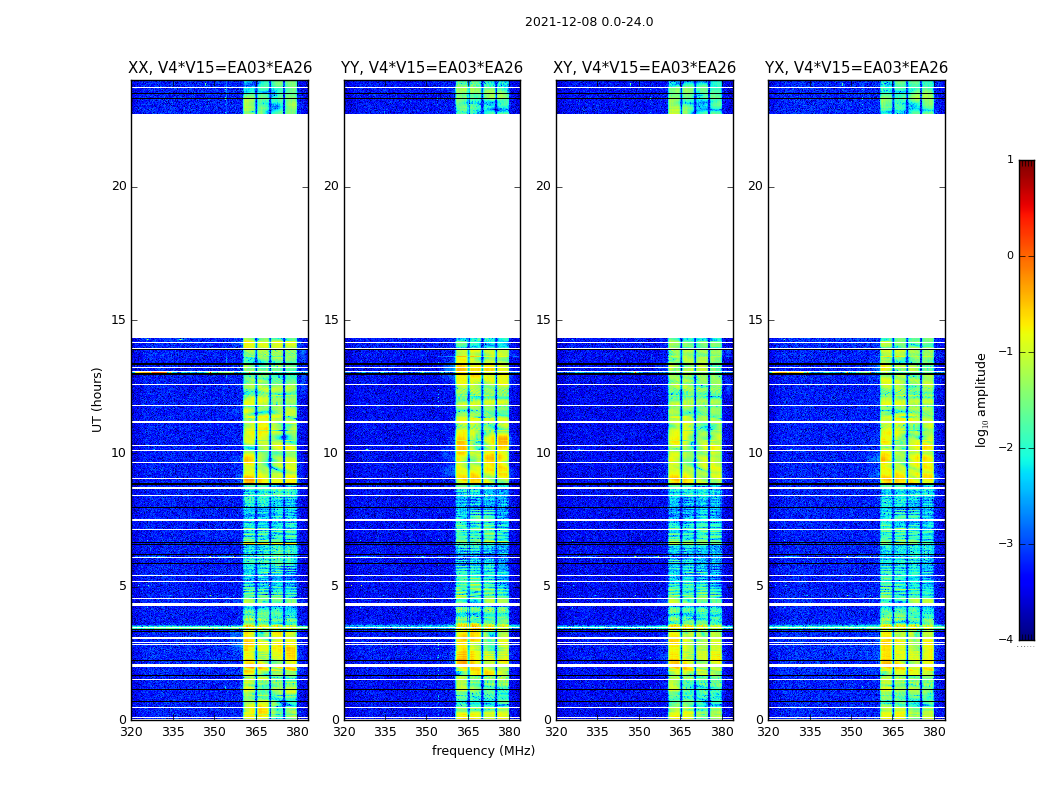Click the 365 MHz tick label under XY panel

[680, 732]
